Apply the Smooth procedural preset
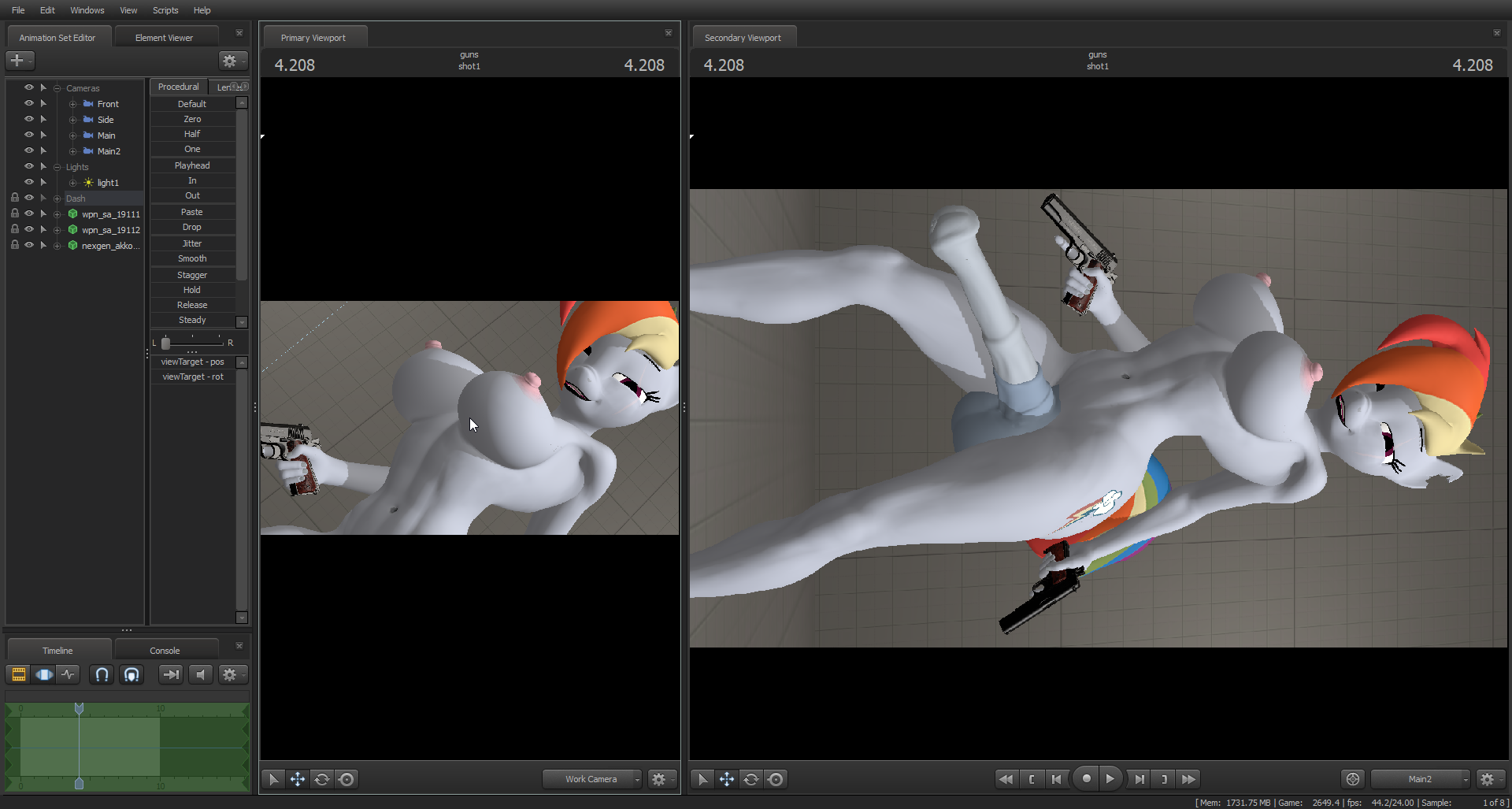The height and width of the screenshot is (809, 1512). point(192,258)
